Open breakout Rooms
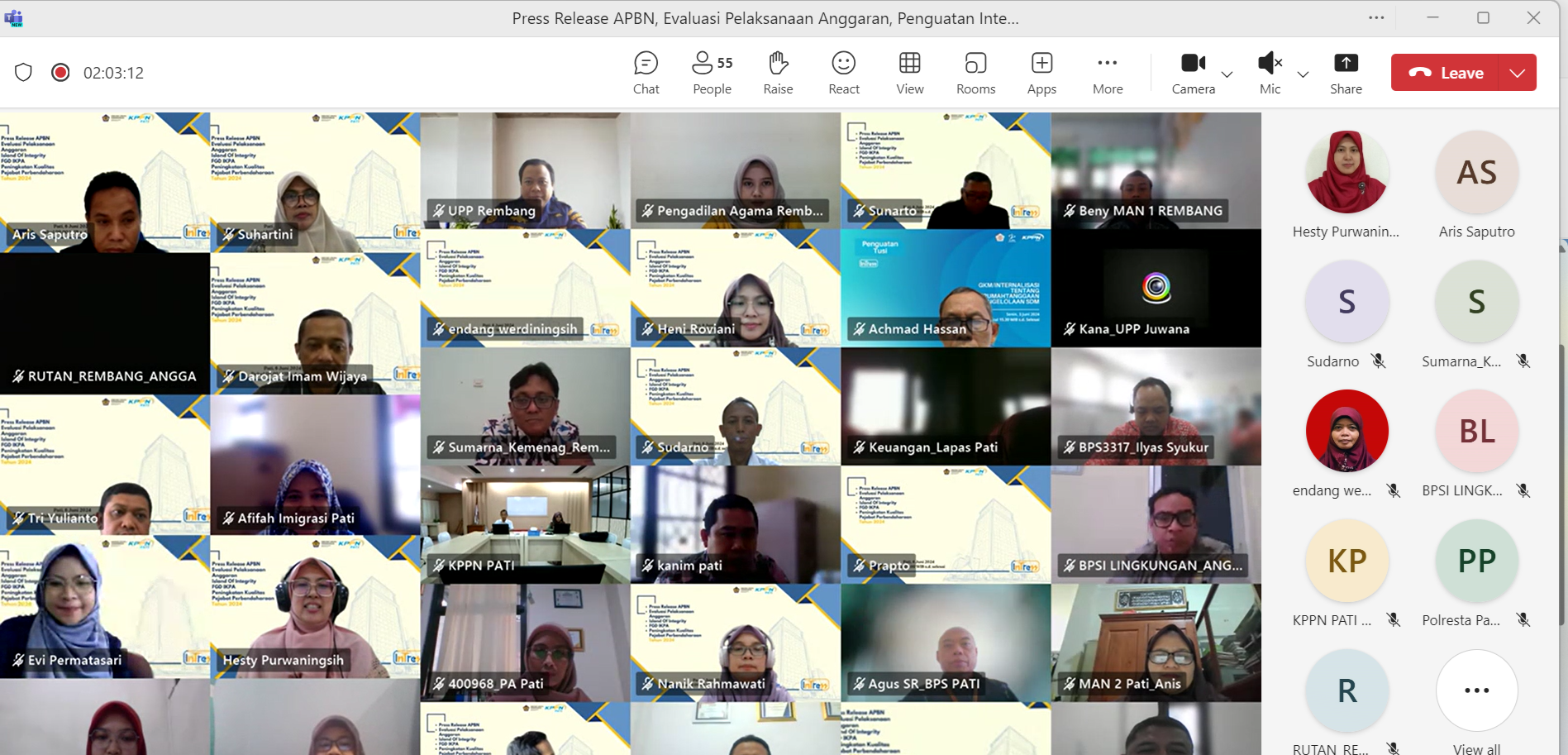Viewport: 1568px width, 755px height. click(975, 73)
